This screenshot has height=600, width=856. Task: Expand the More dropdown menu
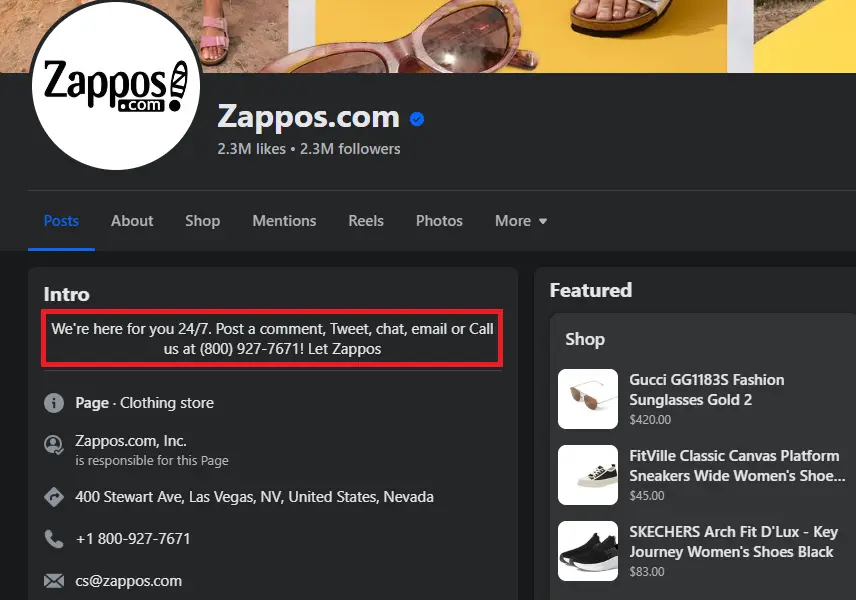(x=521, y=221)
